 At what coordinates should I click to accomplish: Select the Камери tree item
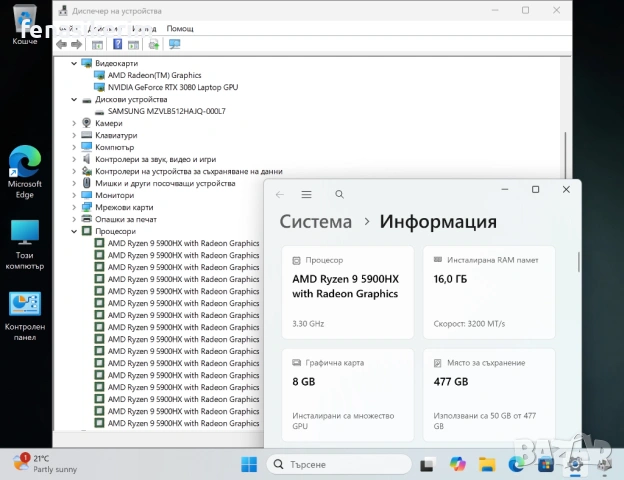pyautogui.click(x=109, y=123)
